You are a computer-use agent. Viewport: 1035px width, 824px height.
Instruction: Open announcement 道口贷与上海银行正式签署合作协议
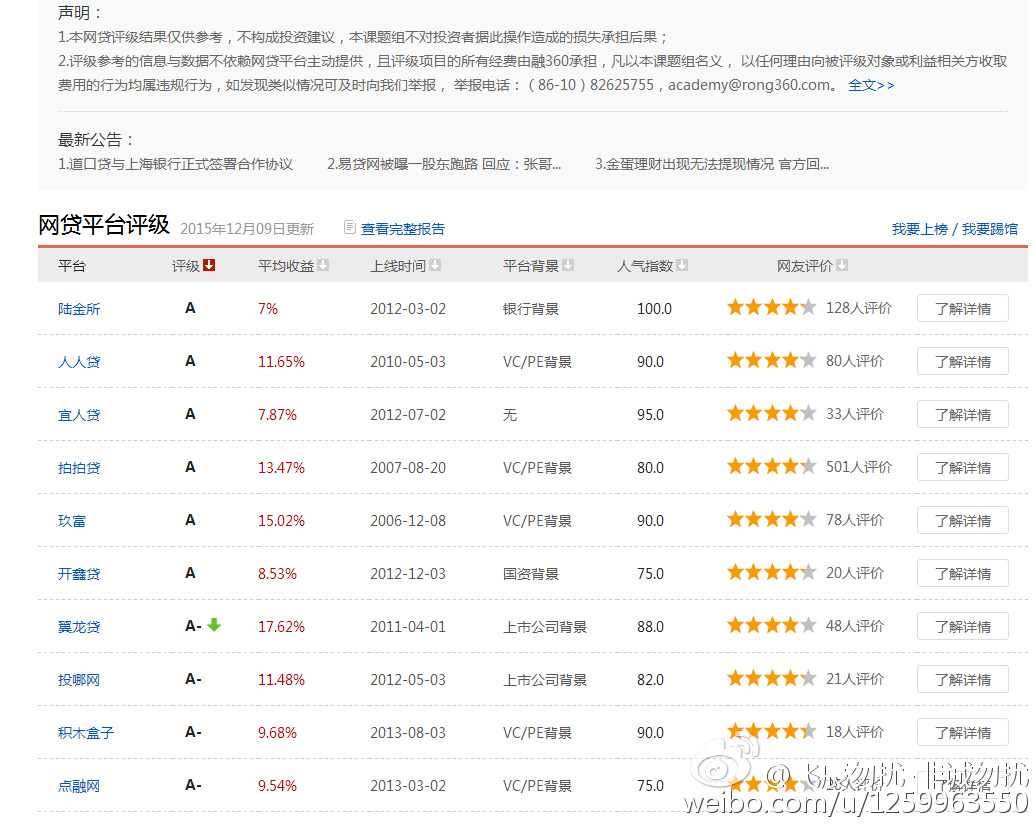pyautogui.click(x=176, y=164)
